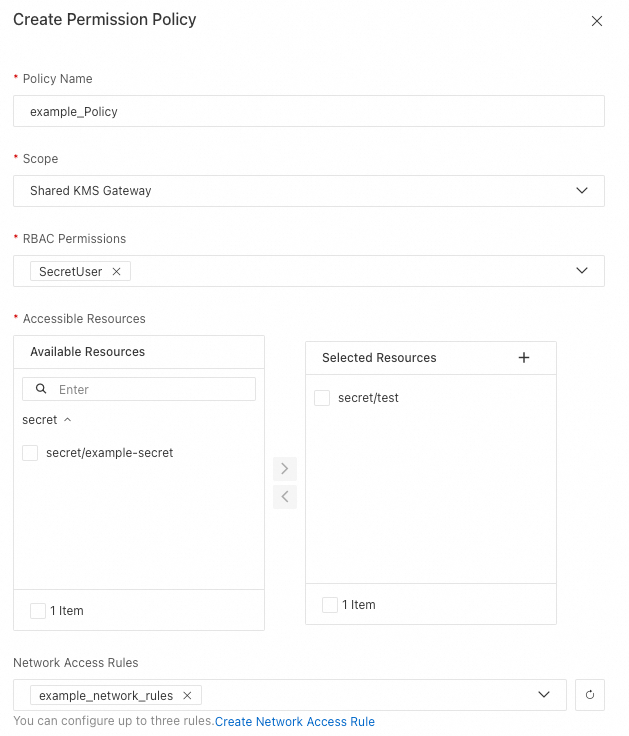Click the search icon in Available Resources
The width and height of the screenshot is (629, 736).
[41, 389]
